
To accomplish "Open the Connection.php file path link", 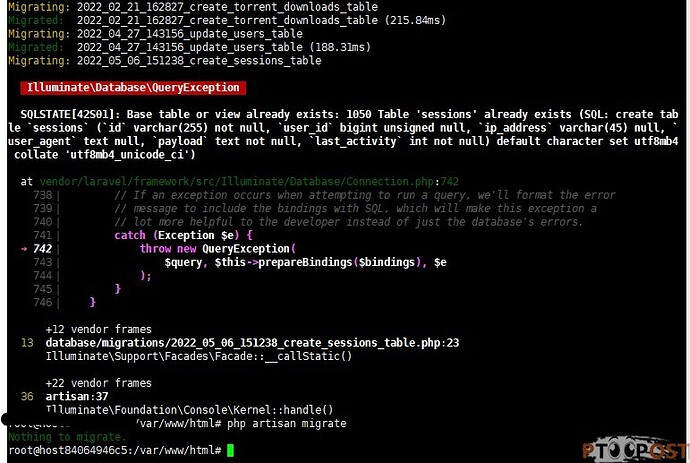I will (249, 181).
